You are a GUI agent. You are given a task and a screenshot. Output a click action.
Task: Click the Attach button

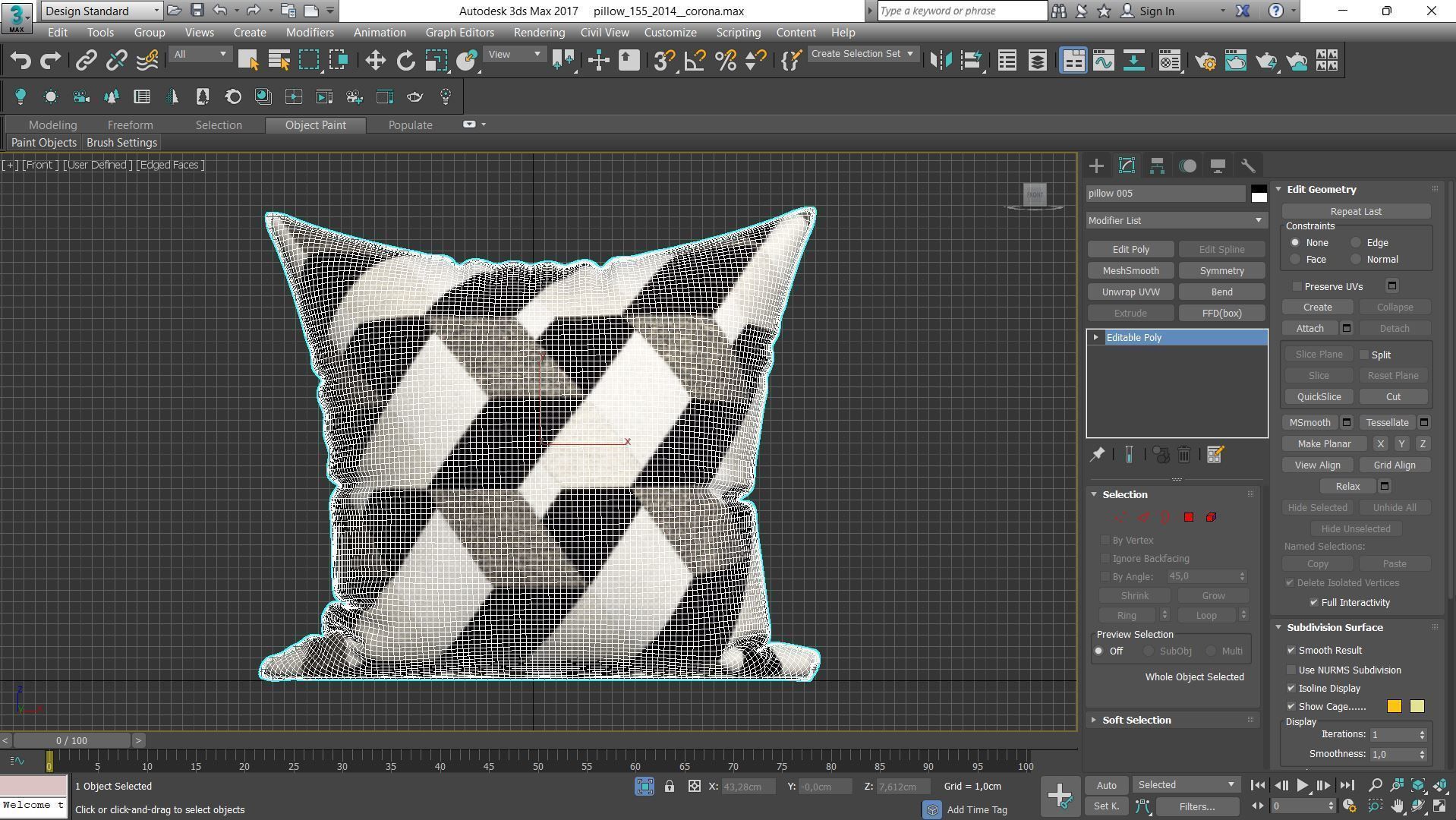click(x=1309, y=329)
